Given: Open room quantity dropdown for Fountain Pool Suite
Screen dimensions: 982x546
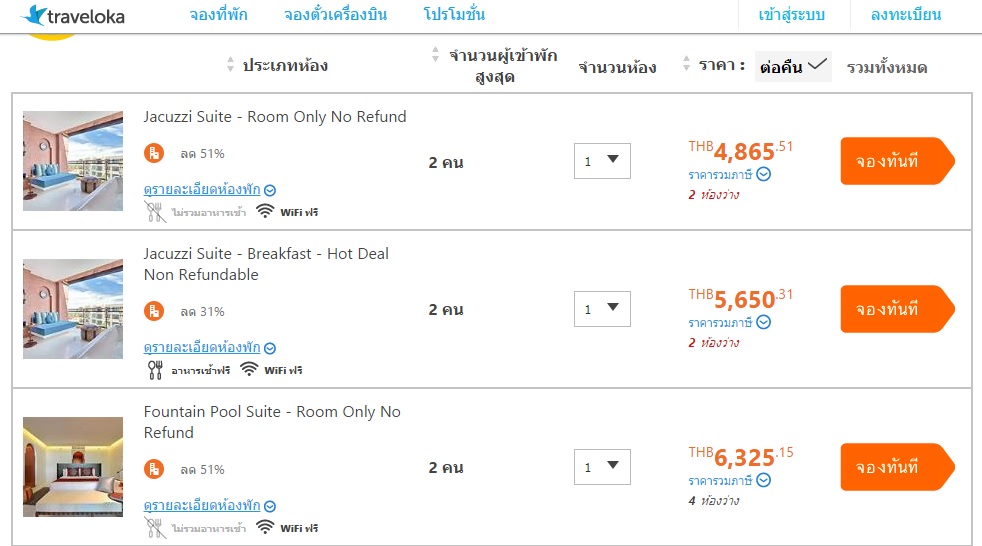Looking at the screenshot, I should tap(602, 467).
